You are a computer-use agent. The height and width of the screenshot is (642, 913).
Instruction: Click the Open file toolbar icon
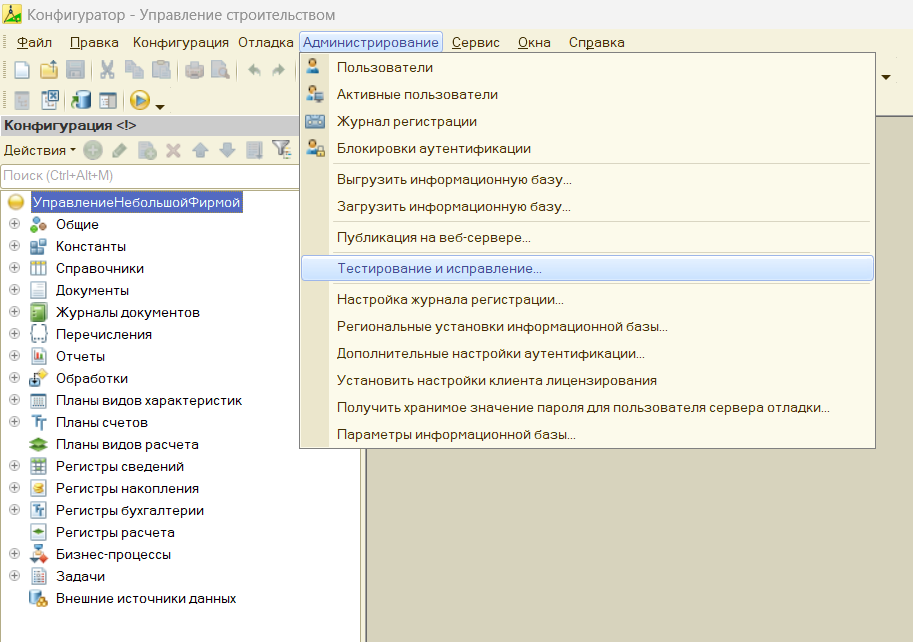click(x=49, y=70)
